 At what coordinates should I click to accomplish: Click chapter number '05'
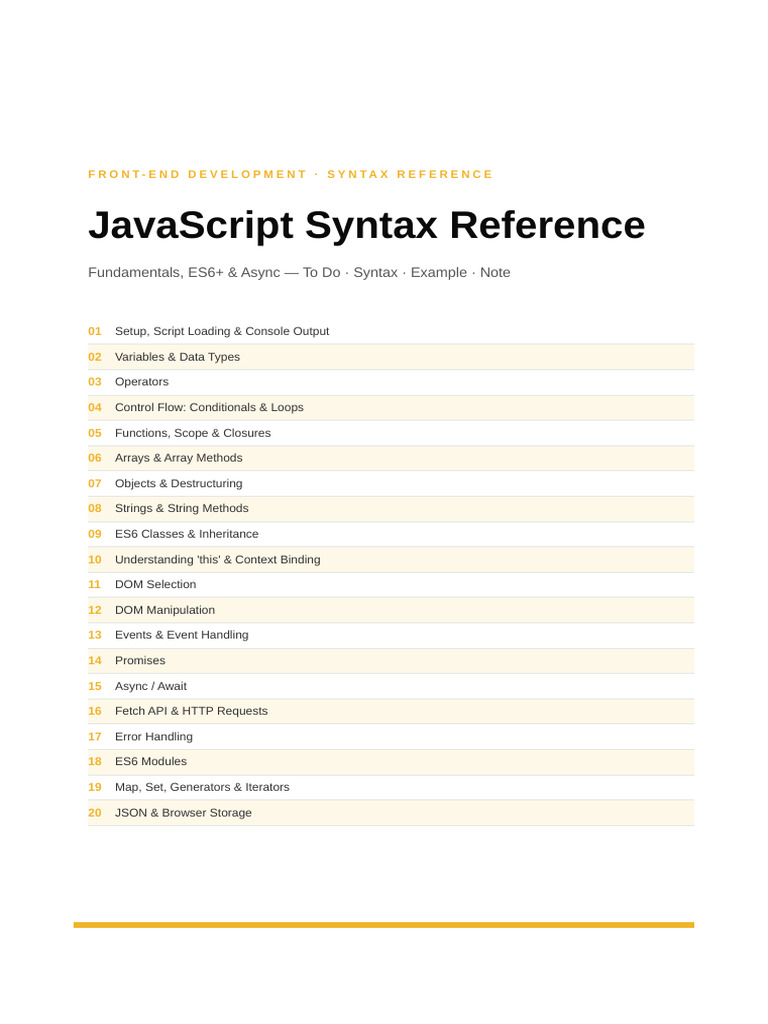pos(95,433)
